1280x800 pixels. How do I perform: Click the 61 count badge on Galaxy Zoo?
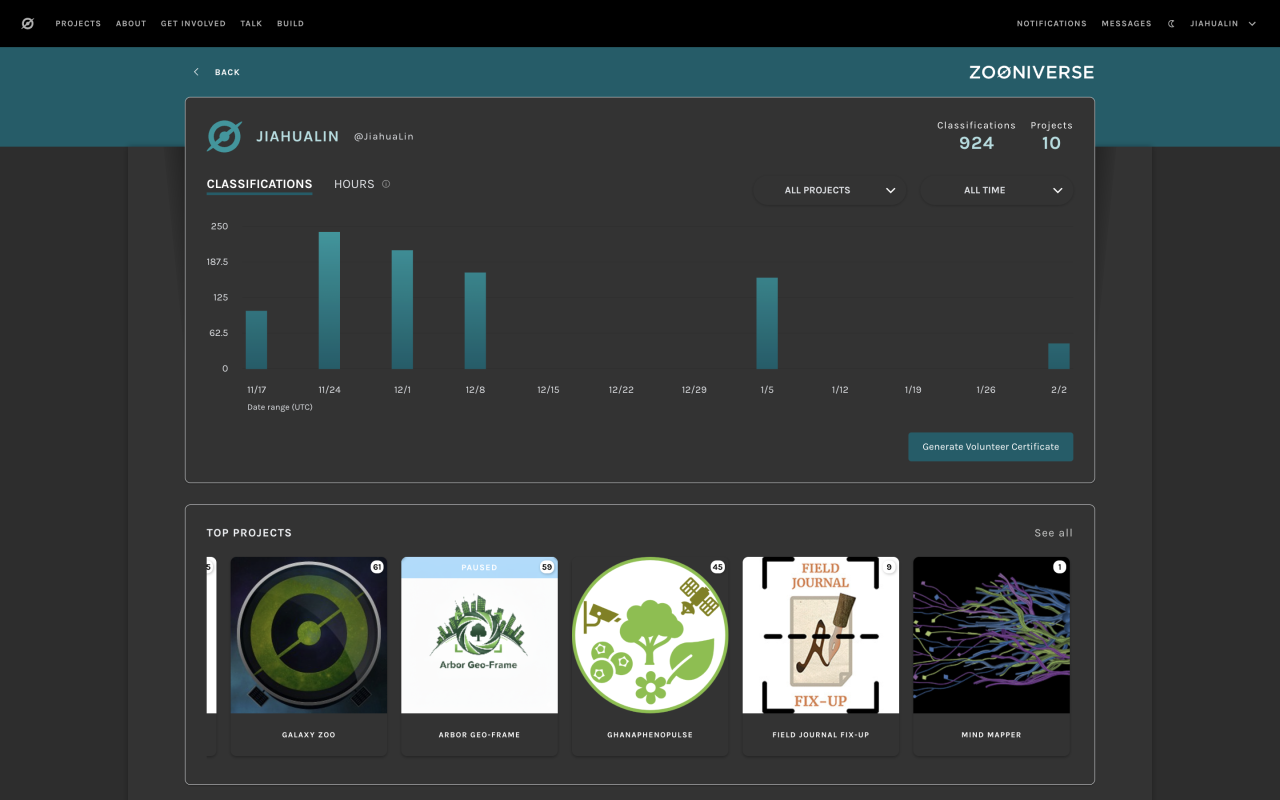coord(377,567)
